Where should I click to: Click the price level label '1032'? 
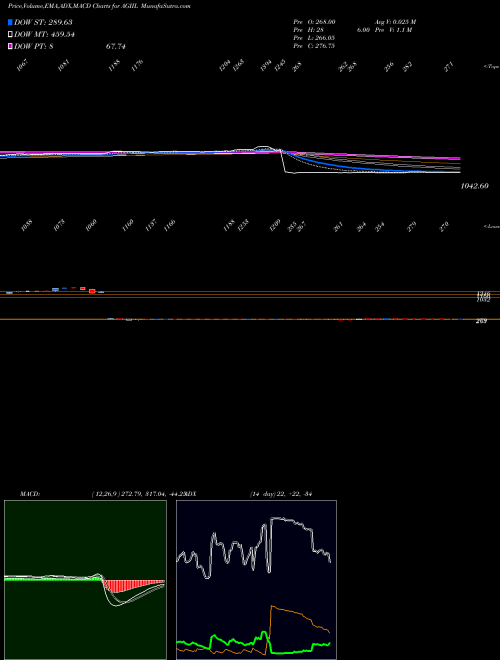coord(483,300)
